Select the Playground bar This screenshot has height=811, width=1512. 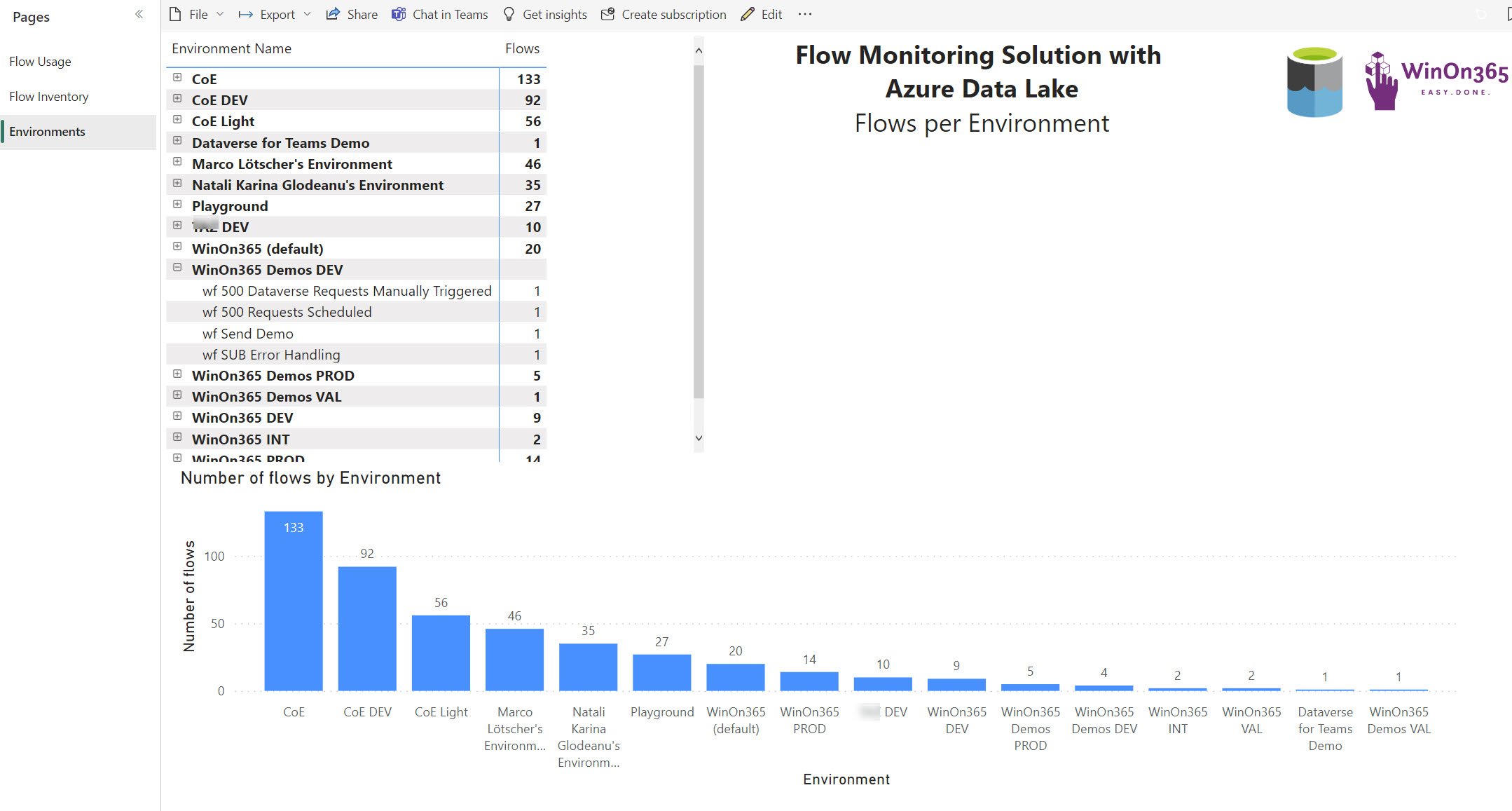661,672
